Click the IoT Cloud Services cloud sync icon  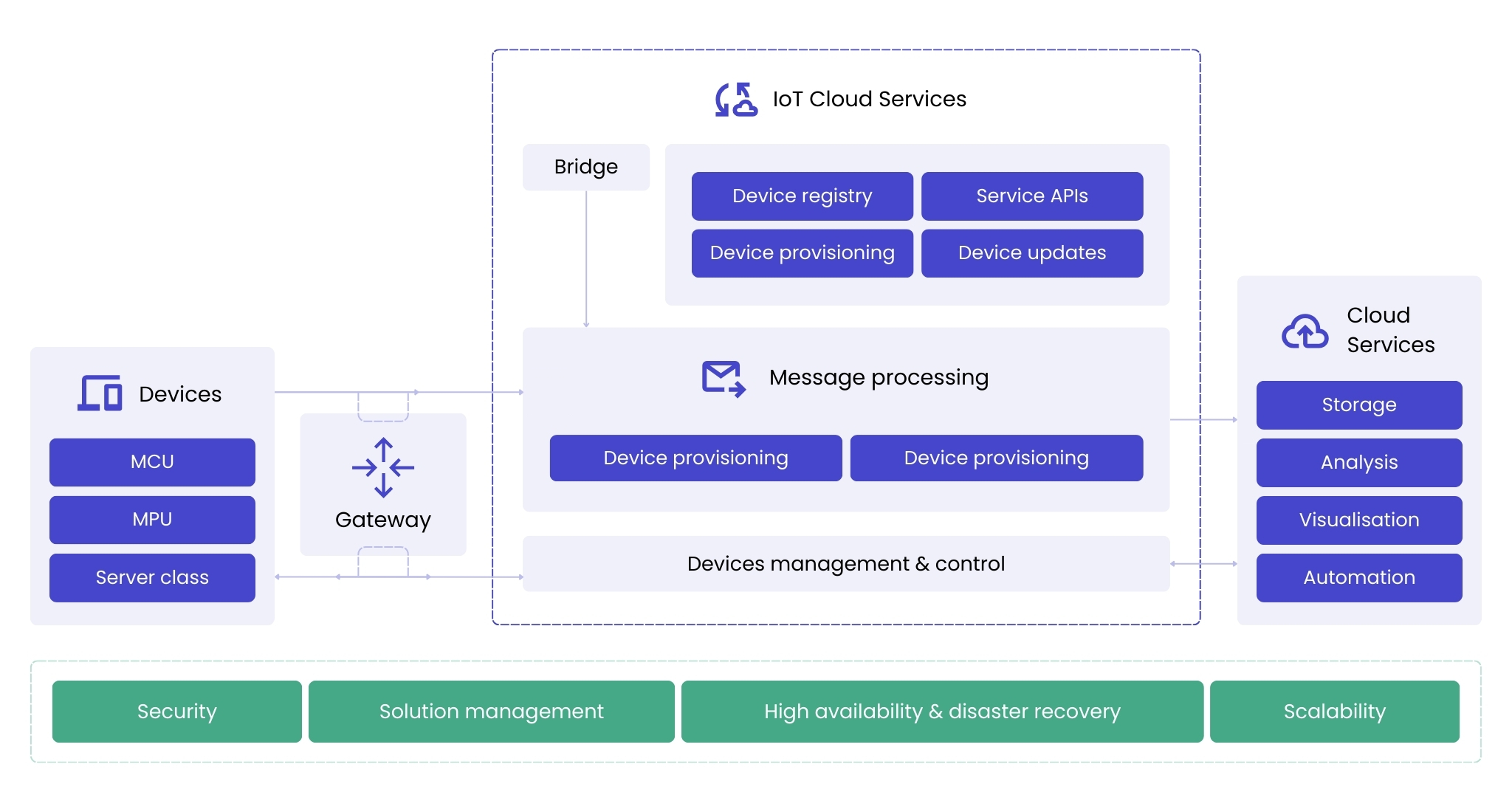click(x=735, y=99)
